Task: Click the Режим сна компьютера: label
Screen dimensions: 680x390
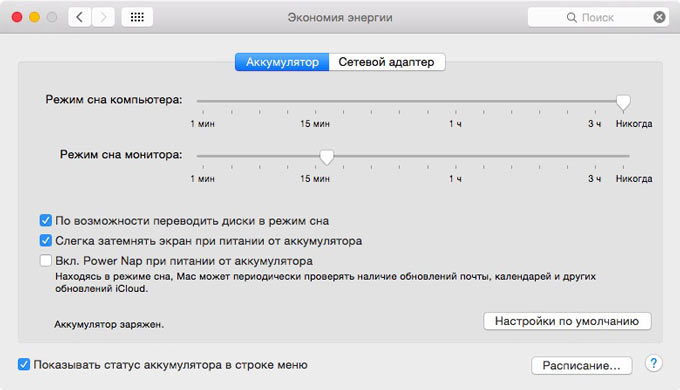Action: 114,100
